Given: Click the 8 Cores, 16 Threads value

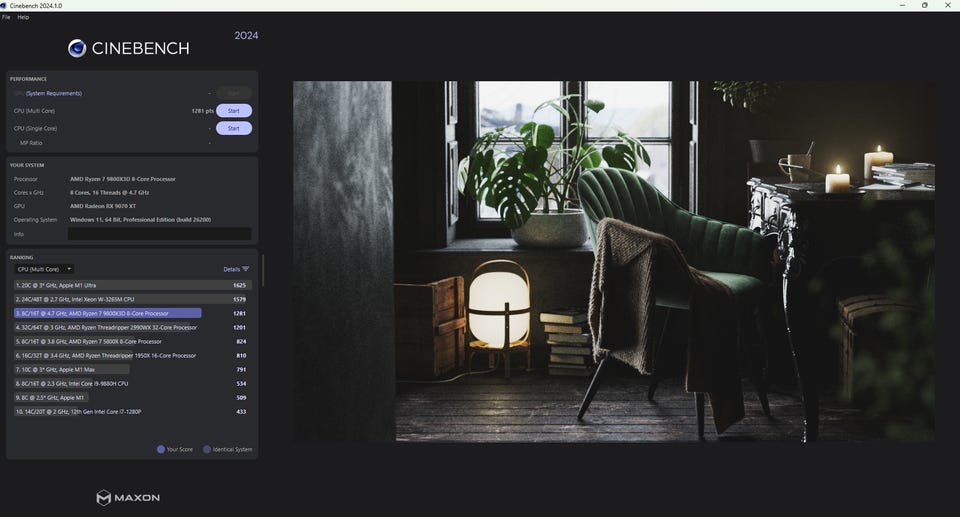Looking at the screenshot, I should [110, 192].
